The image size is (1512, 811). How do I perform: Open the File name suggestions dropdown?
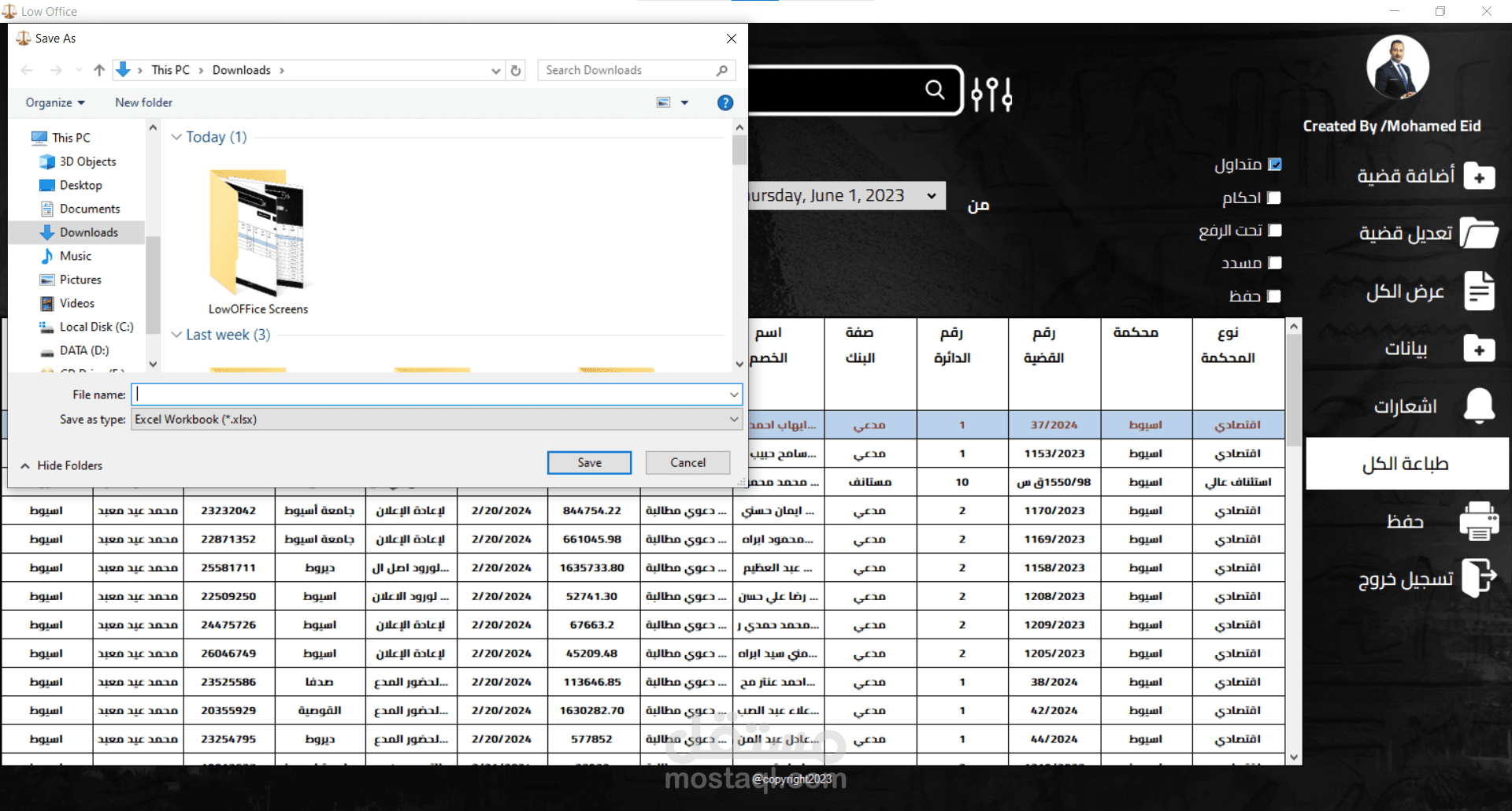pyautogui.click(x=734, y=394)
